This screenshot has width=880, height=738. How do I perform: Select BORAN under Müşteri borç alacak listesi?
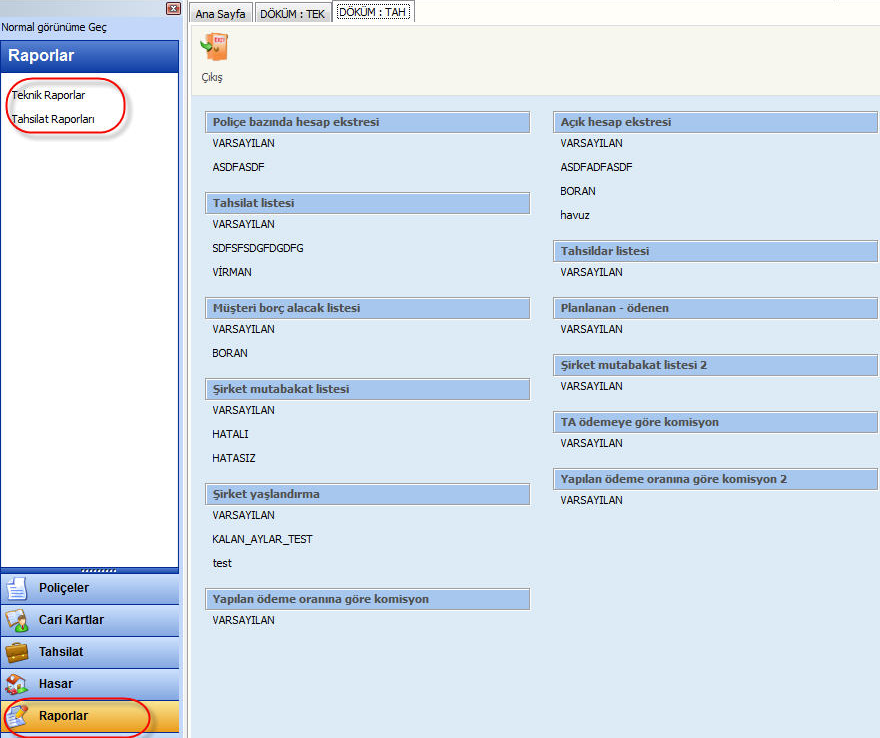(x=230, y=353)
